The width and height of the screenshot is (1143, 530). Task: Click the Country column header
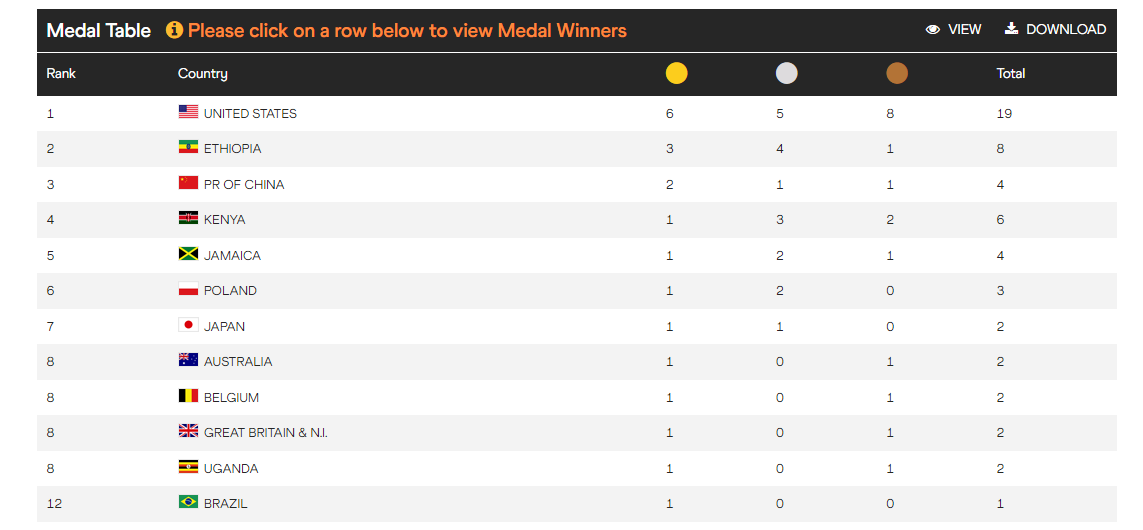tap(202, 73)
